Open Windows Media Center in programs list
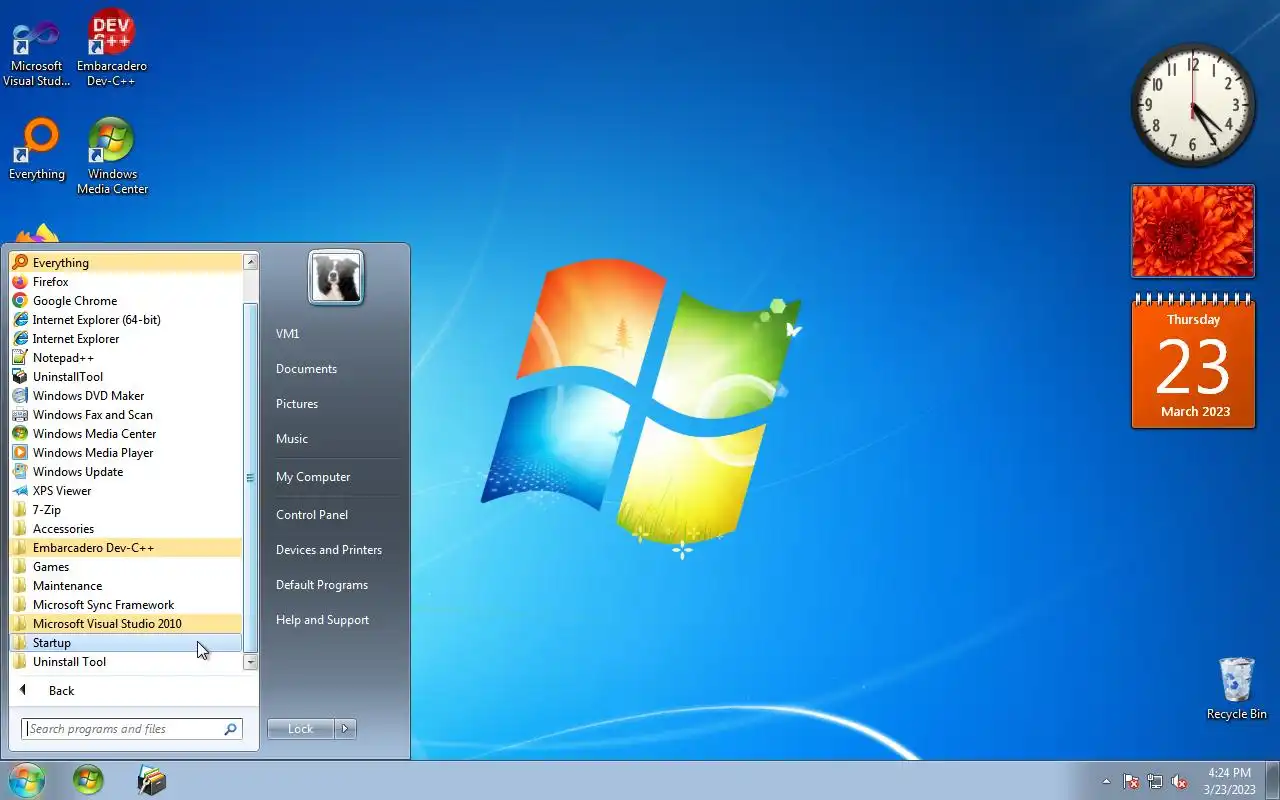Viewport: 1280px width, 800px height. click(126, 434)
